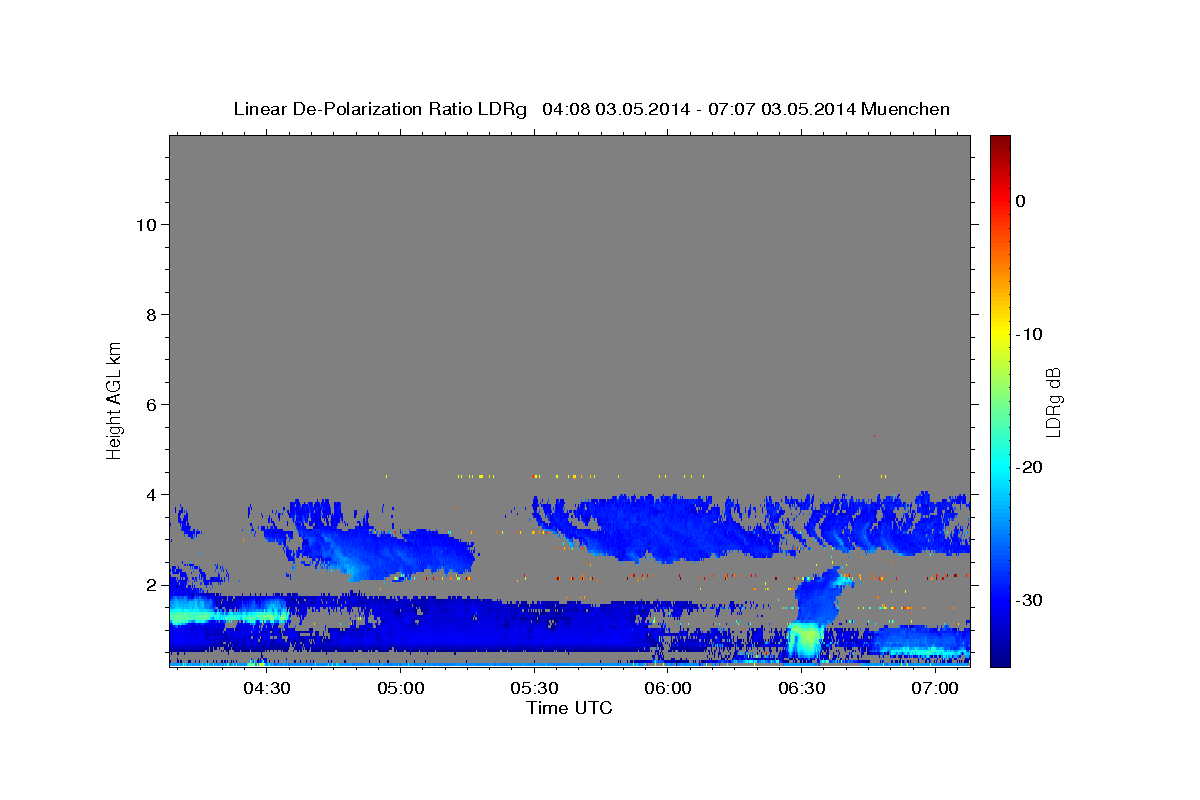Click the height tick label 8

pos(150,315)
